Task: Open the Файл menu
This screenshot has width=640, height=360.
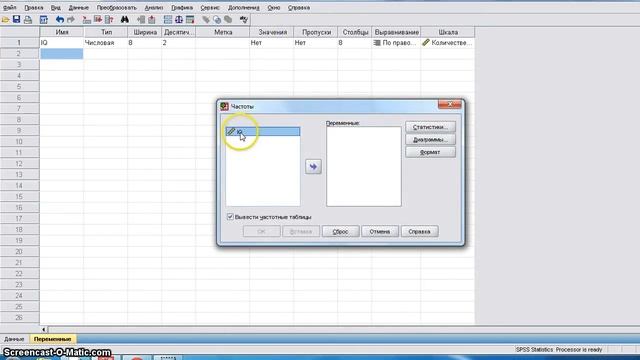Action: (x=10, y=8)
